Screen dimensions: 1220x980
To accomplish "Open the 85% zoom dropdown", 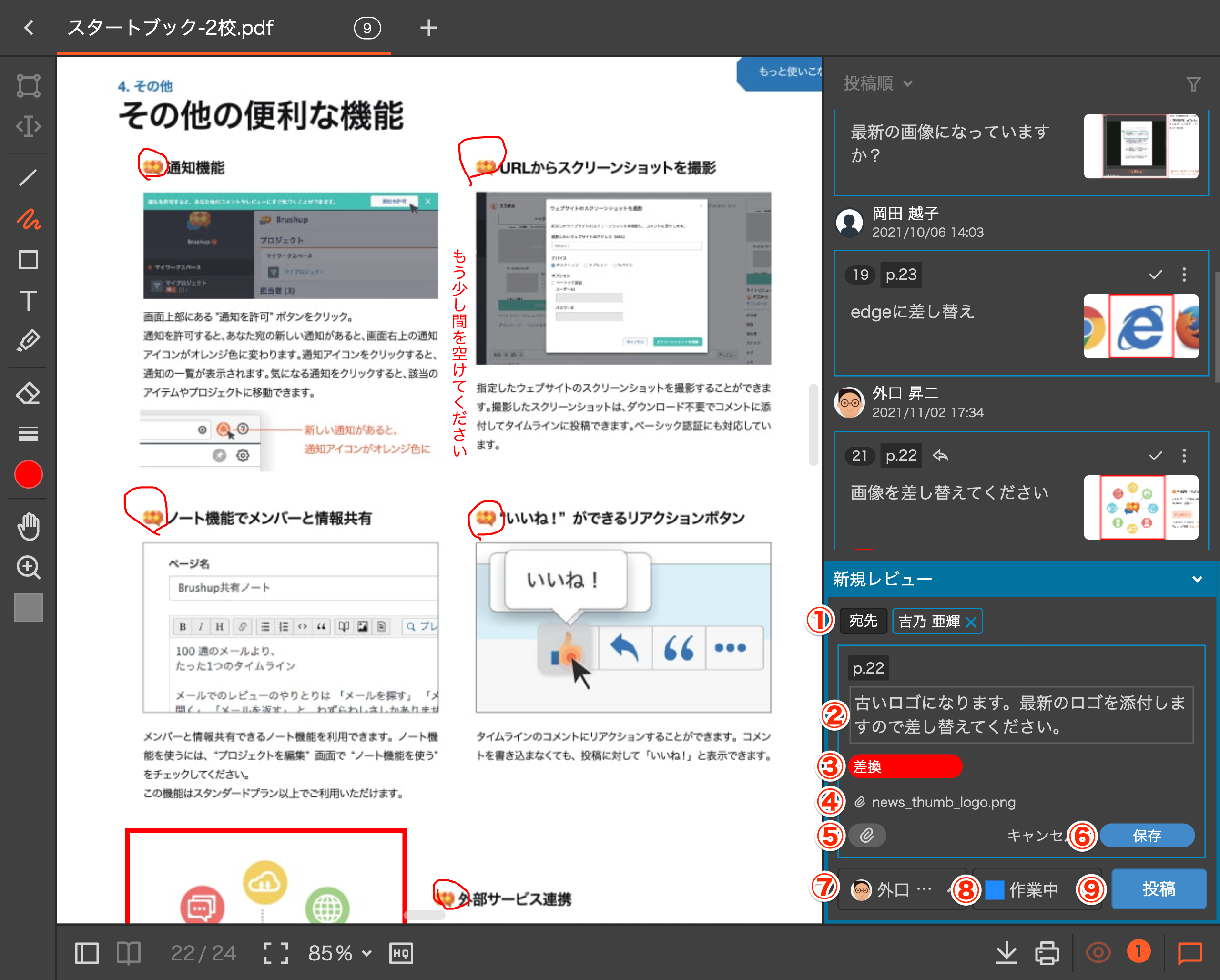I will click(x=339, y=953).
